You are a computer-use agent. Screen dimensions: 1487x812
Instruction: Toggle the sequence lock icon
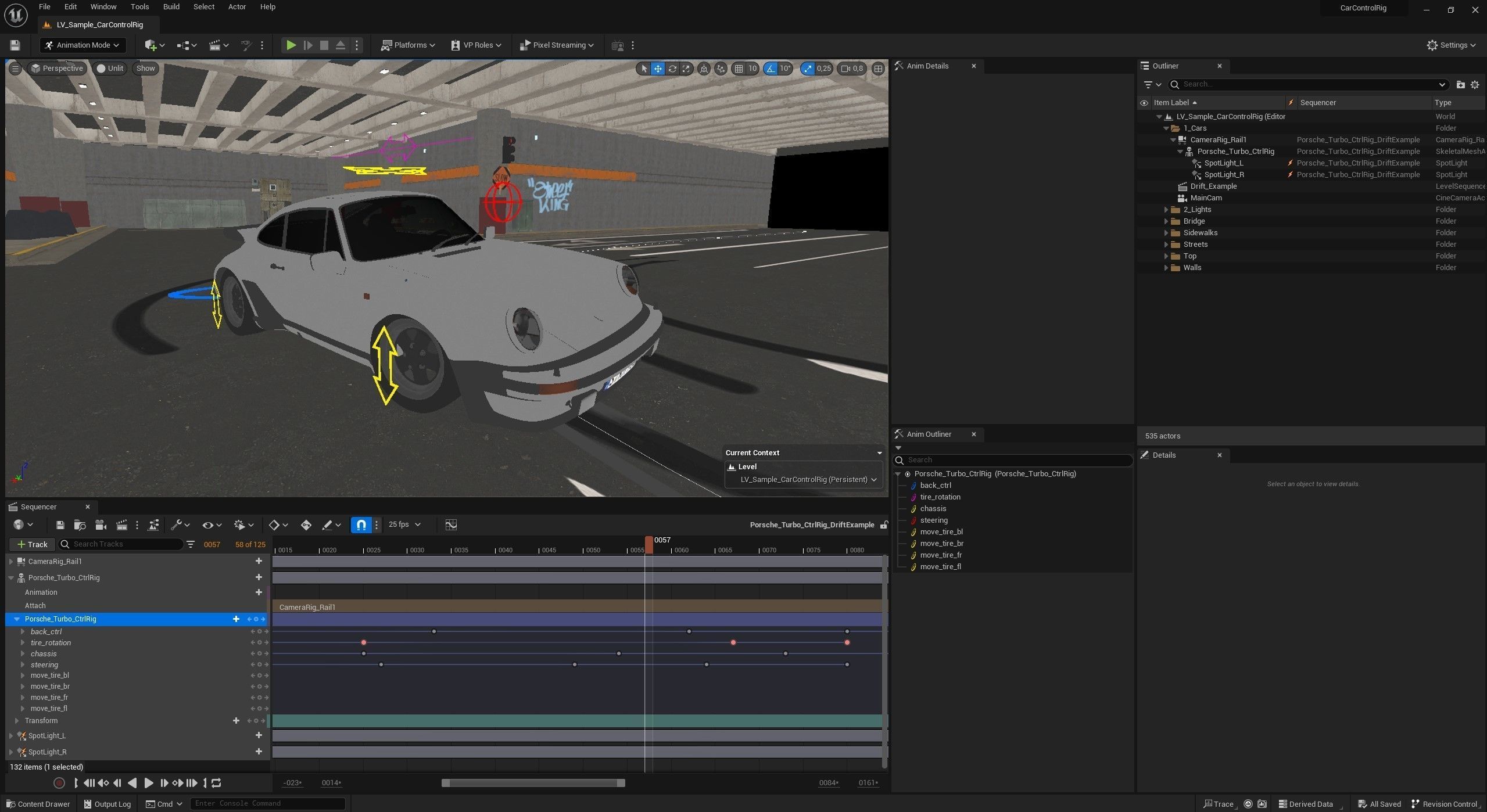[884, 525]
